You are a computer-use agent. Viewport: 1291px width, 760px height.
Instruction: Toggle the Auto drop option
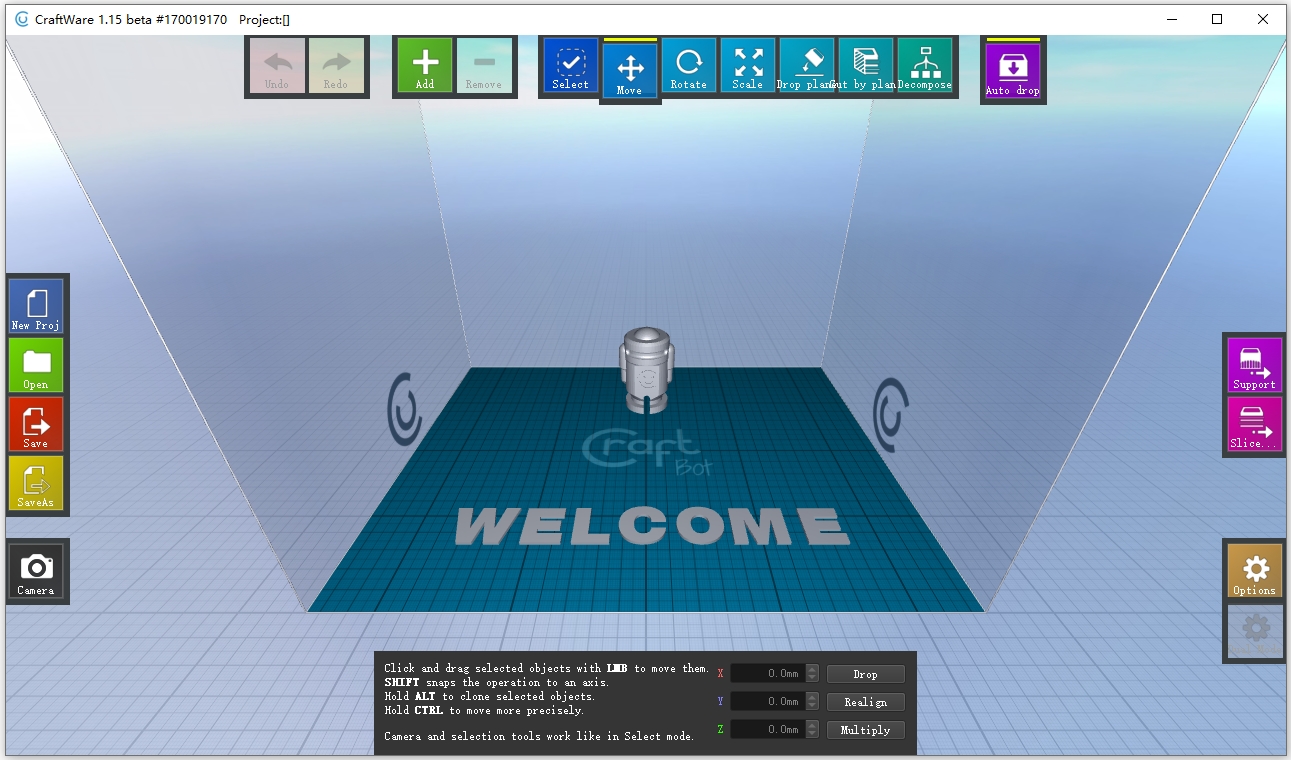tap(1013, 71)
